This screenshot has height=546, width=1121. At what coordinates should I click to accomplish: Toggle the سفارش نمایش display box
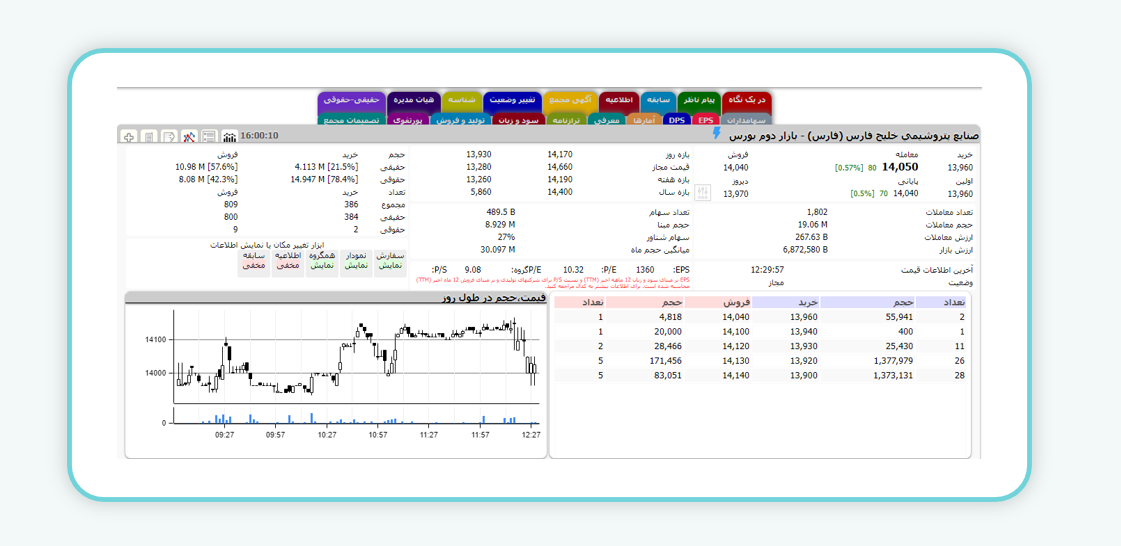[390, 260]
